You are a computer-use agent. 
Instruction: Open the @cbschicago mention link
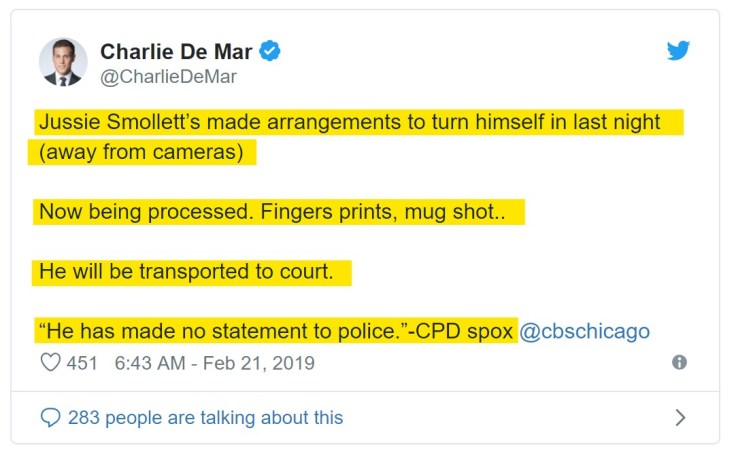pos(585,331)
